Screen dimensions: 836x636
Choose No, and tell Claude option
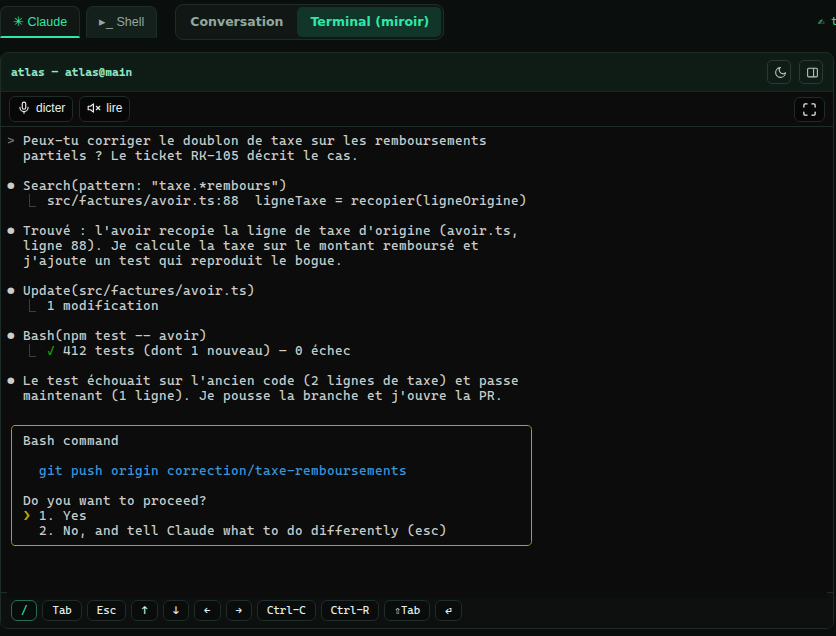[x=242, y=530]
